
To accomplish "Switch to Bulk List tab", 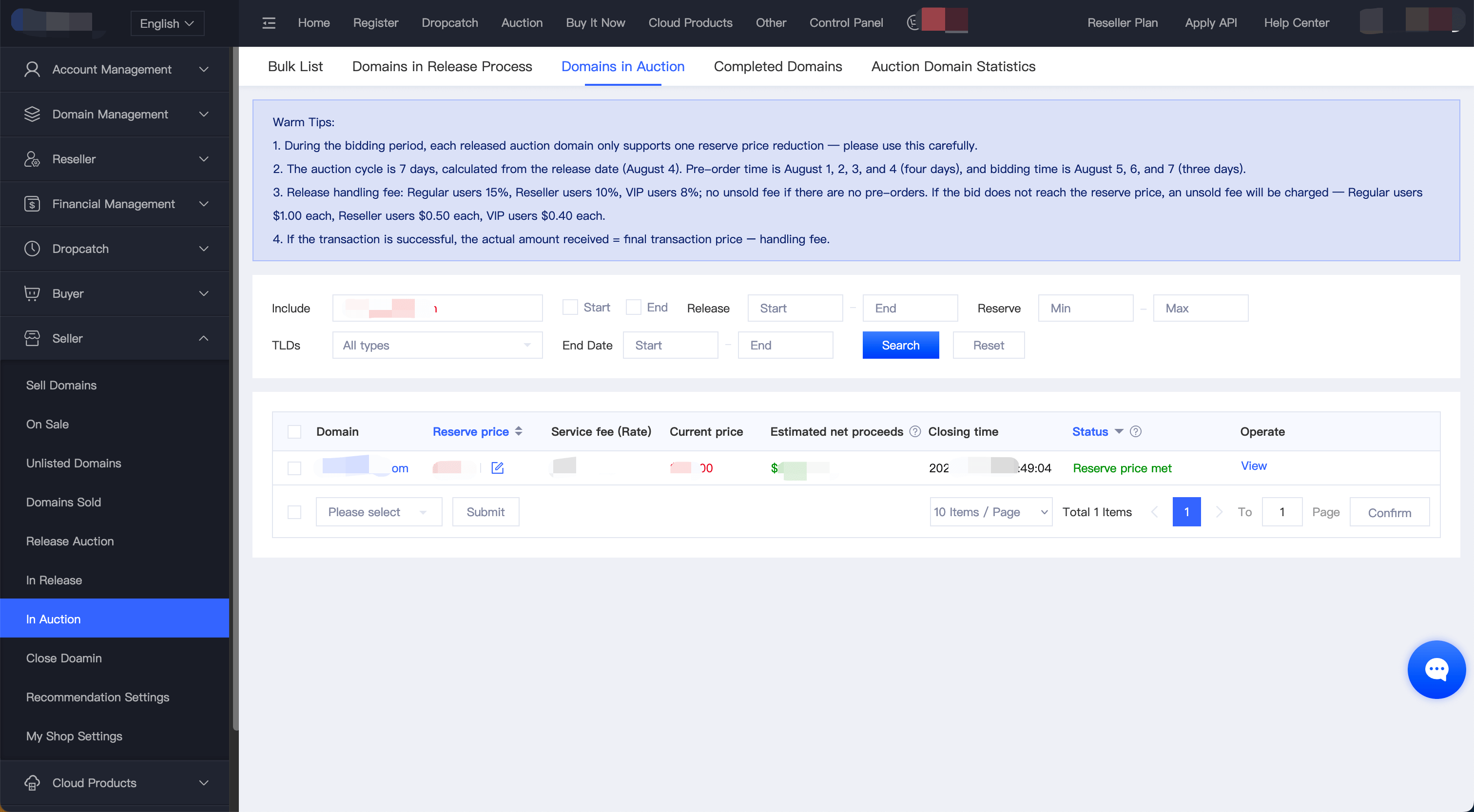I will coord(295,66).
